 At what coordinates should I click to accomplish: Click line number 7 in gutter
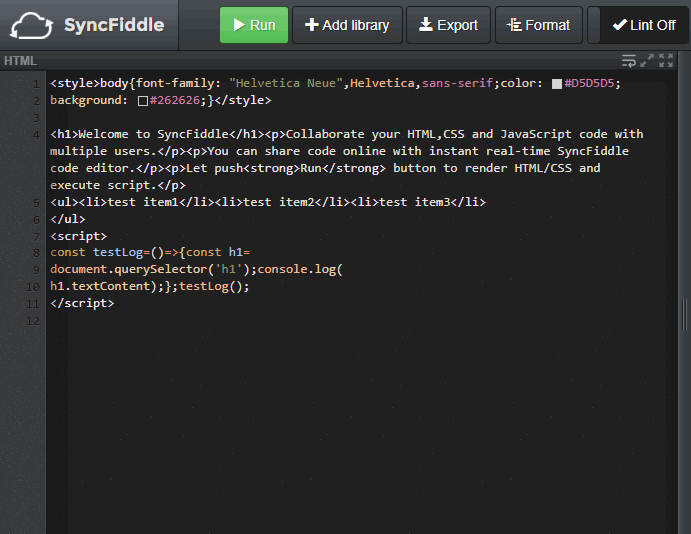click(36, 237)
